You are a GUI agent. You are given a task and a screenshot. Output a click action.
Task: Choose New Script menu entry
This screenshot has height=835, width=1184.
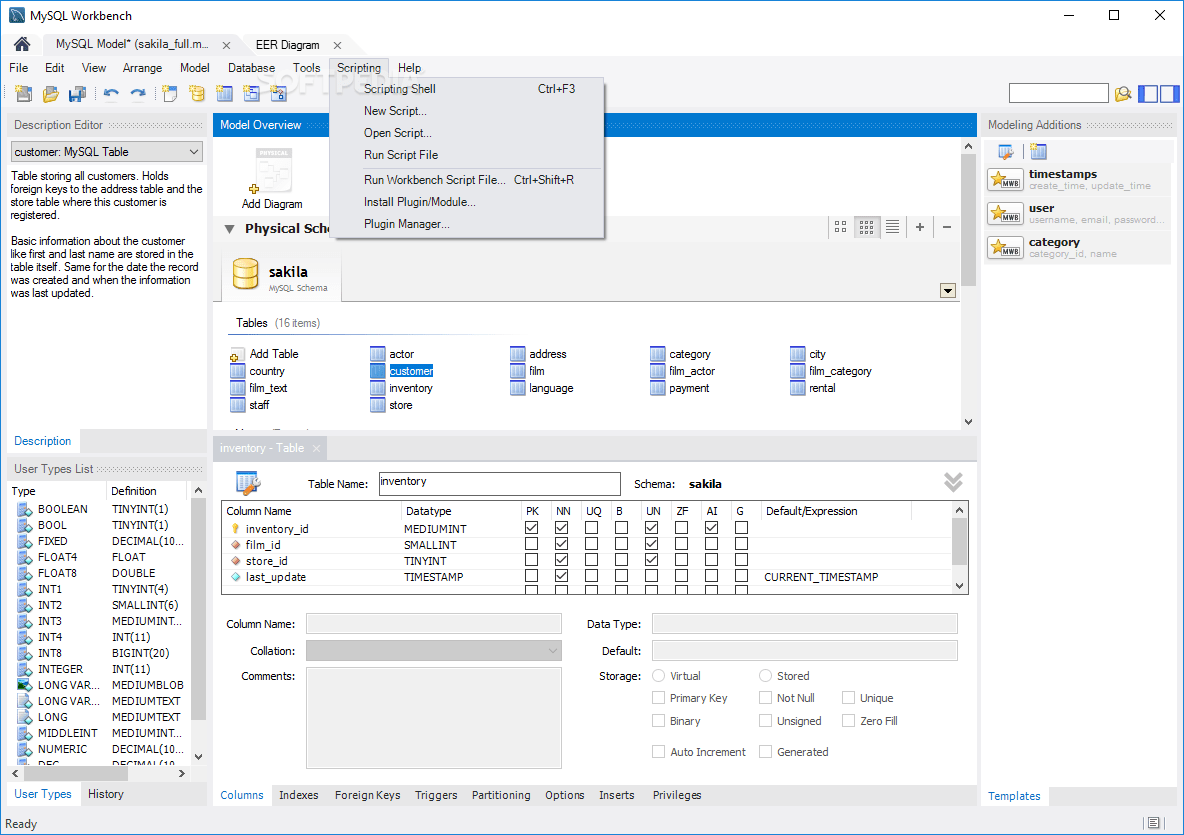point(468,111)
